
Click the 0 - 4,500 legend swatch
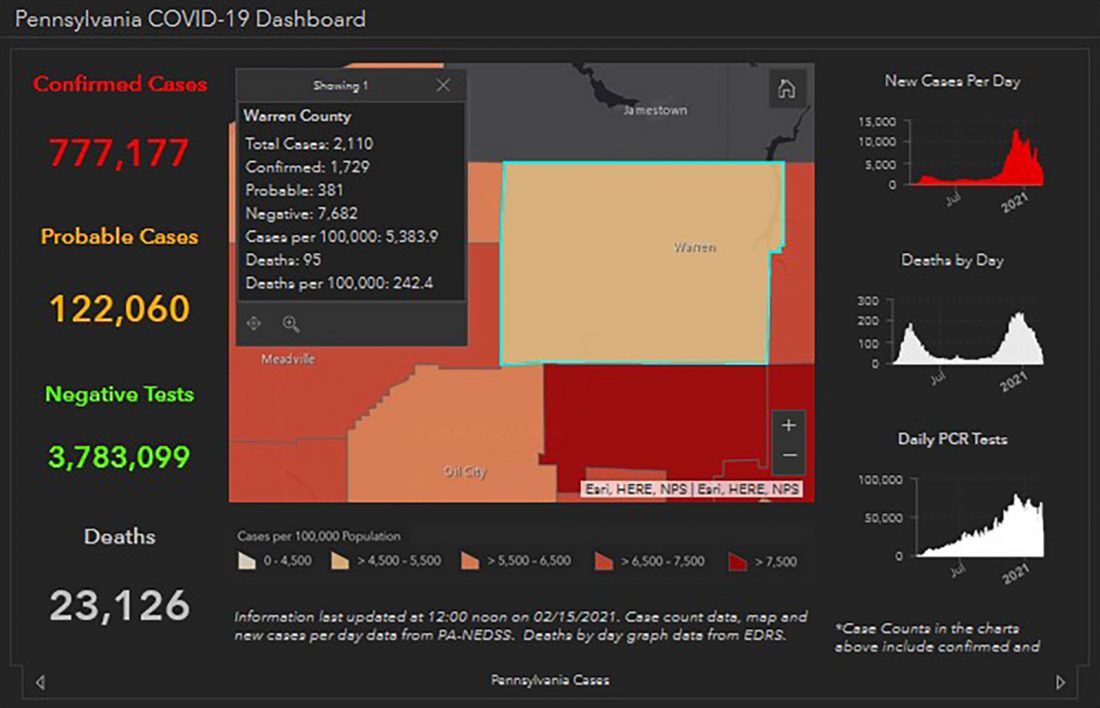click(245, 561)
